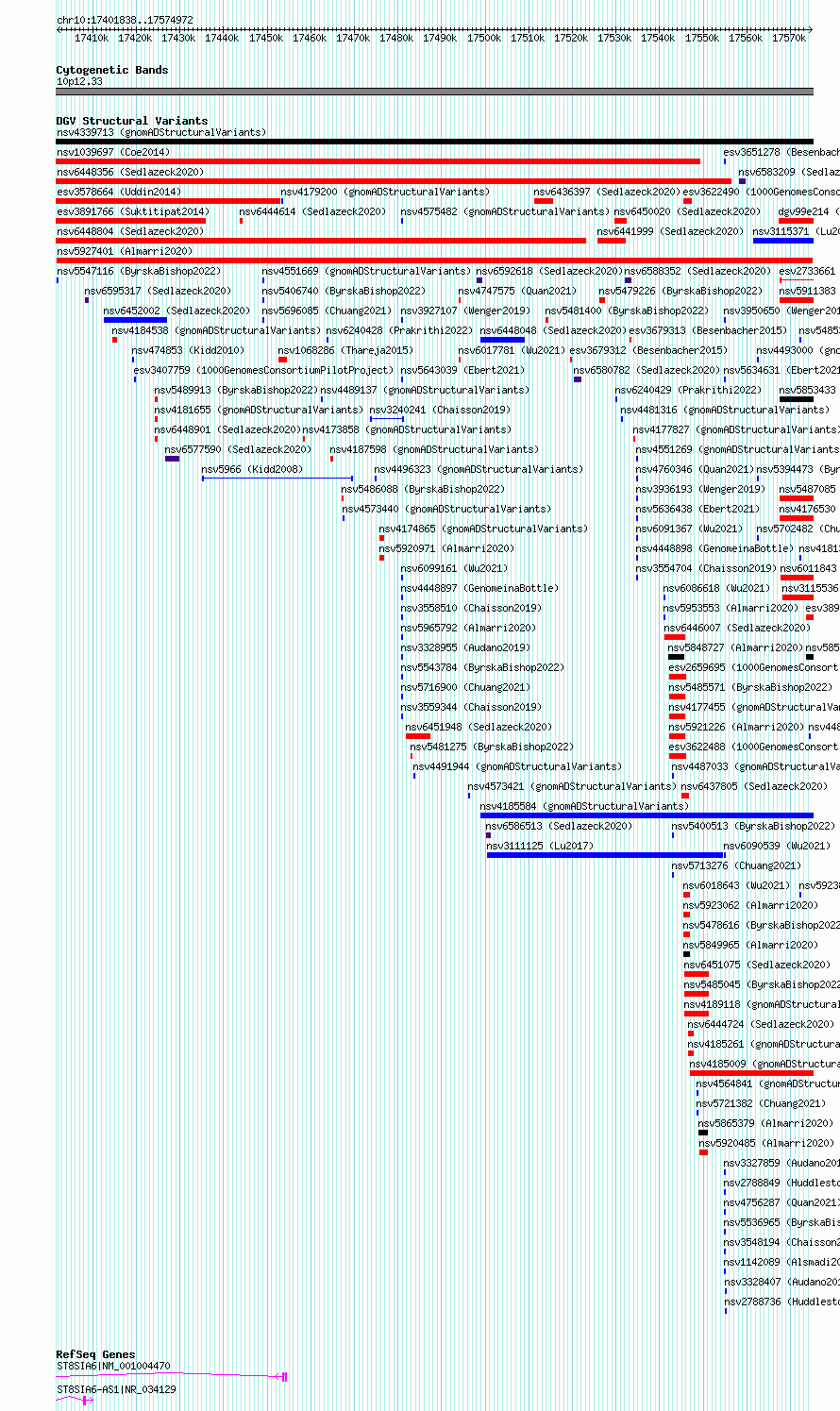
Task: Click nsv6586513 (Sedlazeck2020) label
Action: point(560,826)
